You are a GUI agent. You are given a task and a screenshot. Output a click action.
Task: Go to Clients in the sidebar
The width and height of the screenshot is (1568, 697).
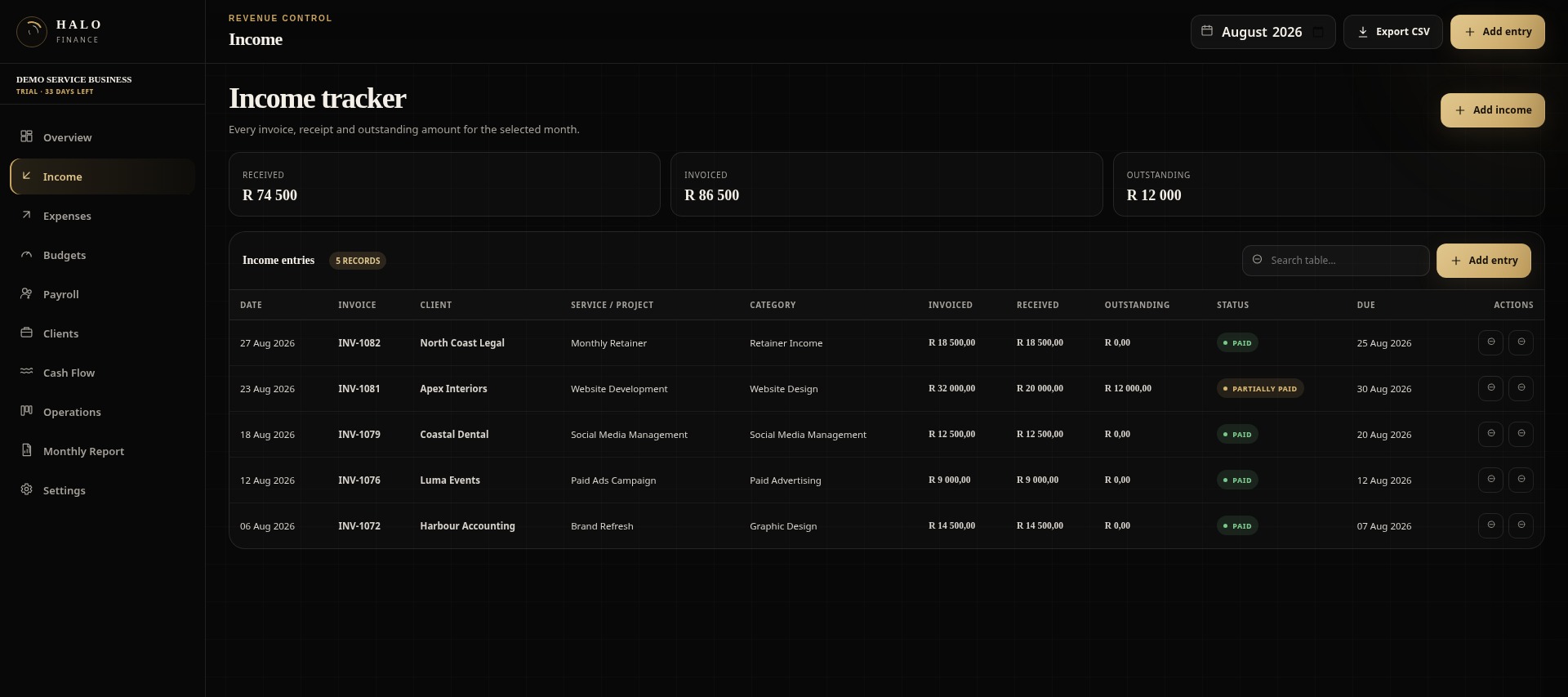click(x=103, y=333)
